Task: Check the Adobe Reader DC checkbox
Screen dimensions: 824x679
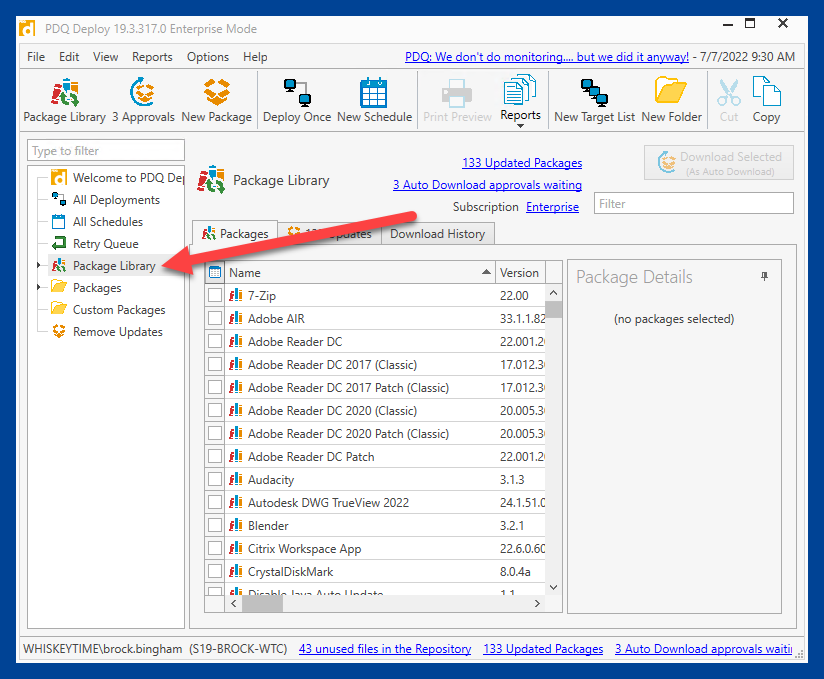Action: coord(214,342)
